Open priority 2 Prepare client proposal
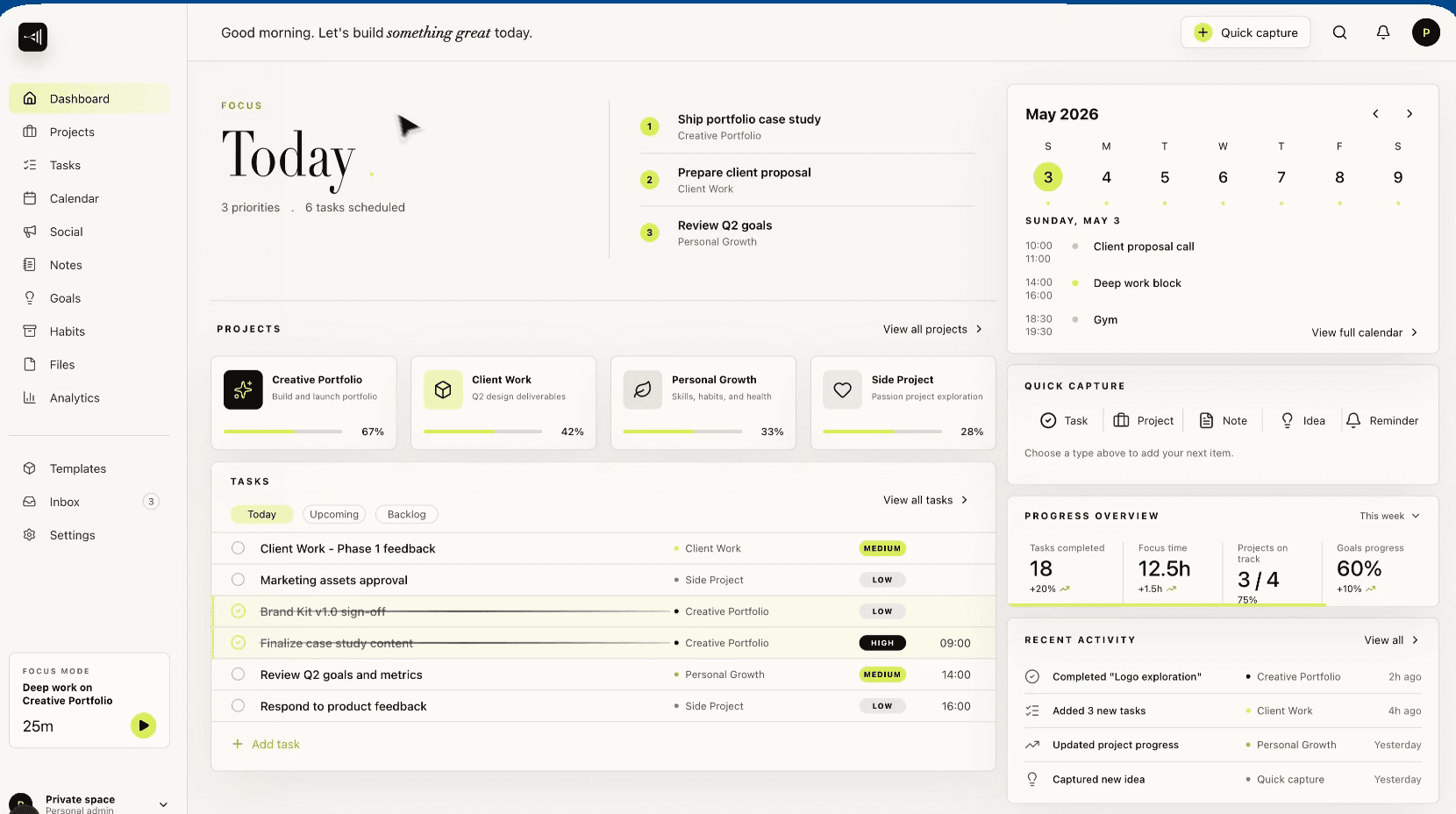 [x=807, y=180]
